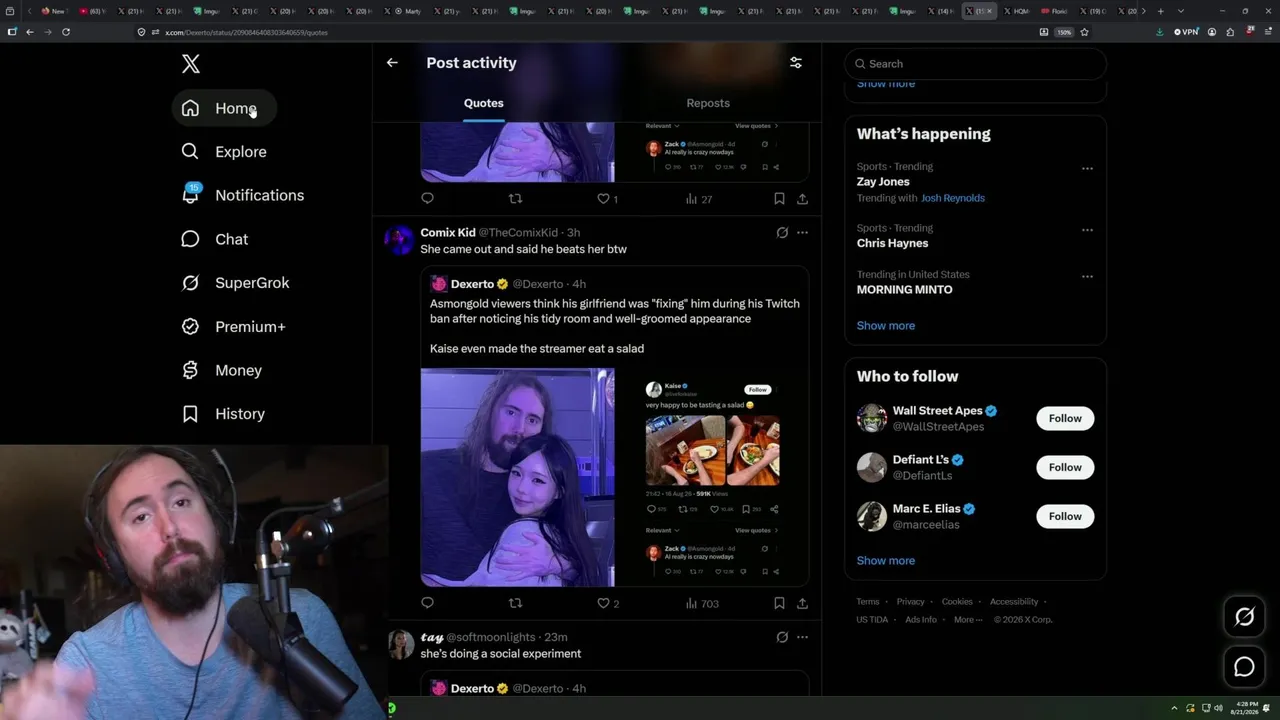Switch to the Quotes tab
1280x720 pixels.
pos(484,103)
